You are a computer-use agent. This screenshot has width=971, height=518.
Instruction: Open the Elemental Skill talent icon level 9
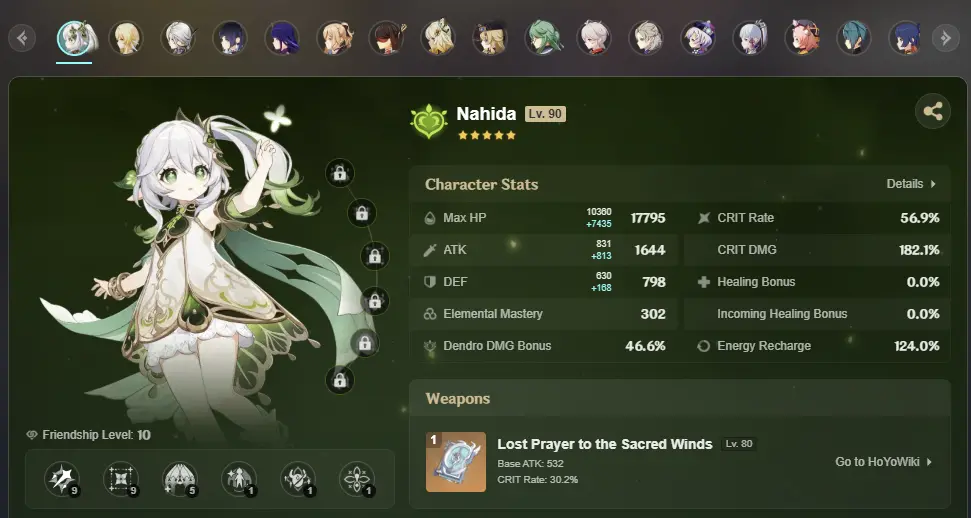click(x=121, y=480)
